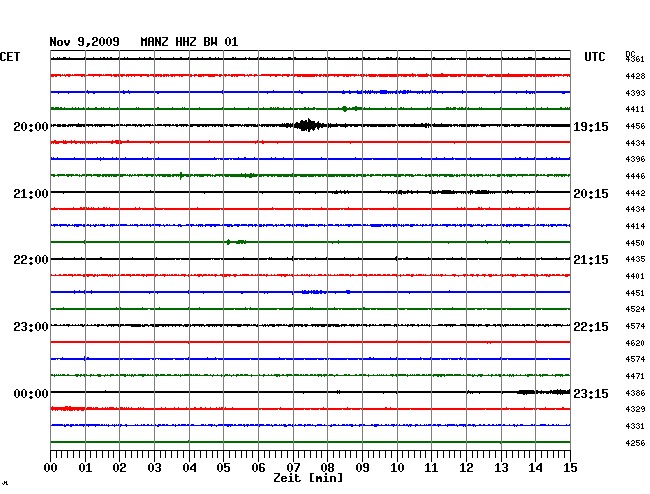Click the date 'Nov 9,2009' in the header
The width and height of the screenshot is (650, 494).
[84, 42]
